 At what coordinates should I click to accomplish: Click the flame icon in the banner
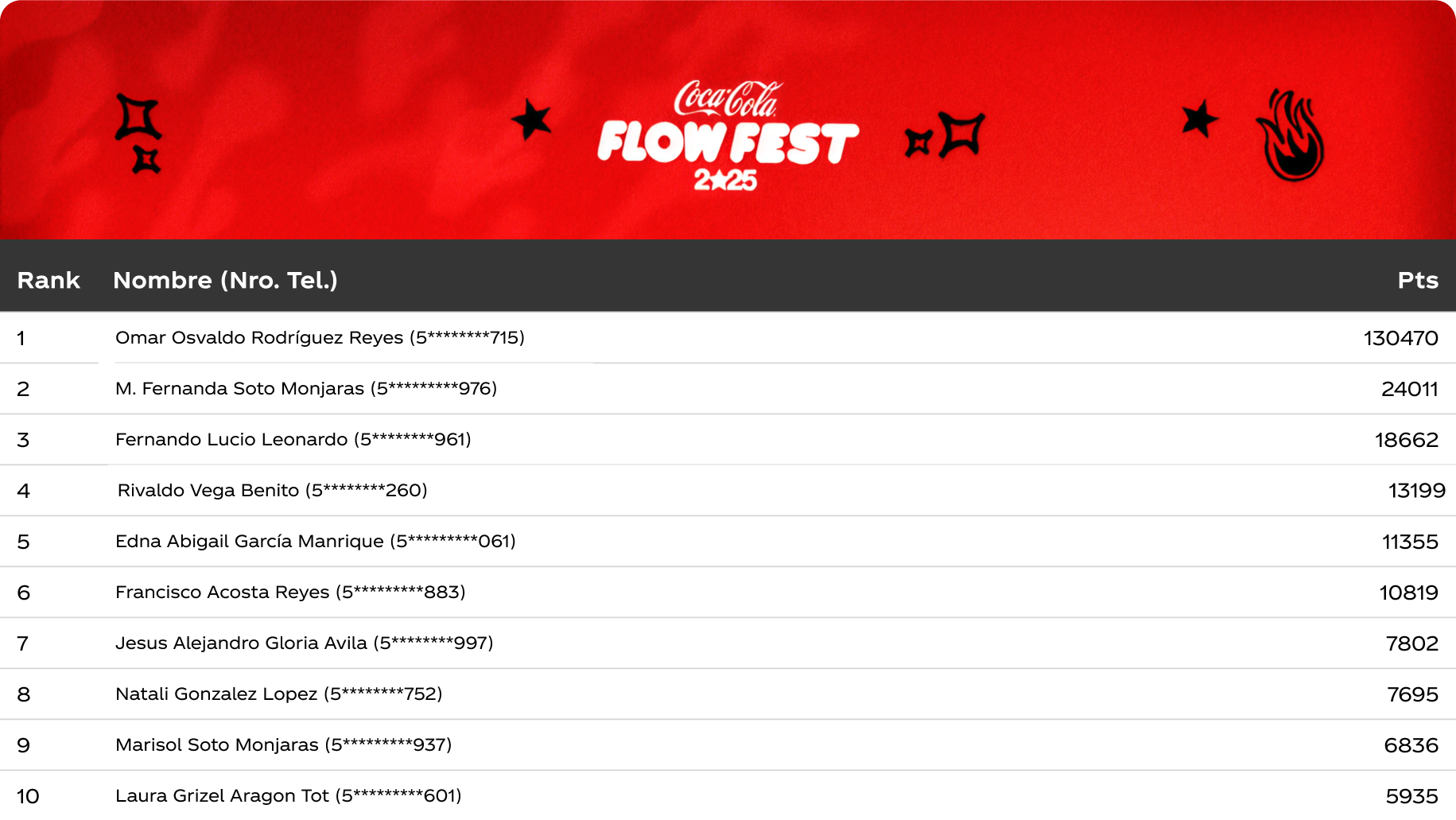coord(1290,135)
